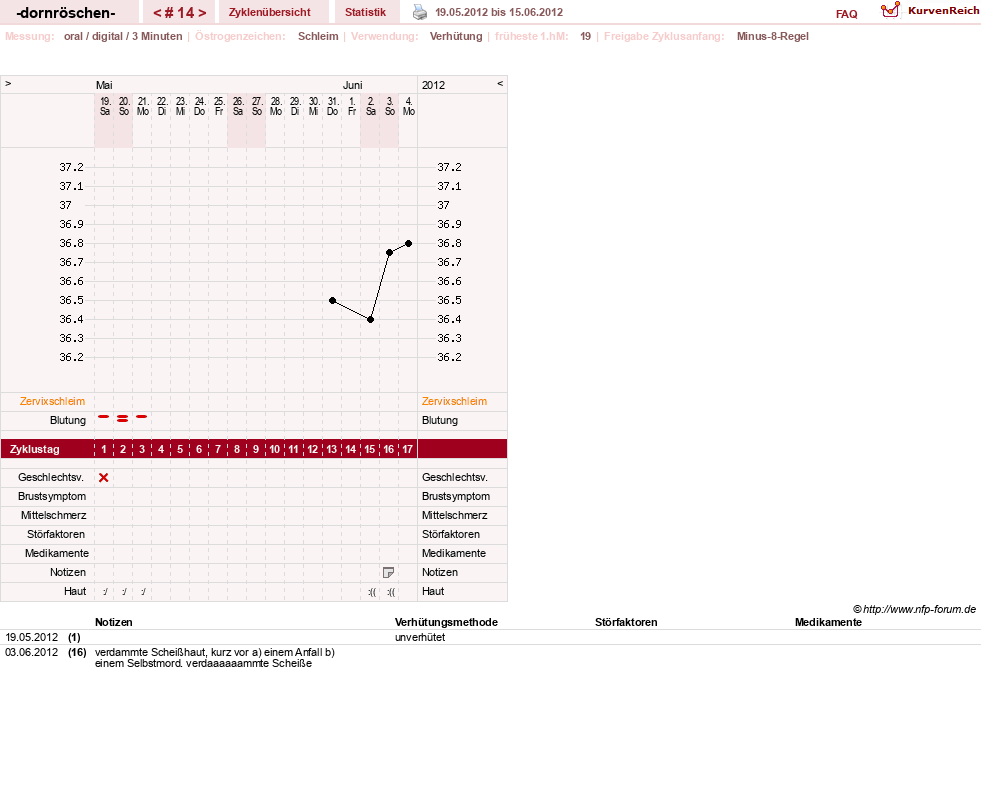Click the -dornröschen- user name
981x795 pixels.
[x=66, y=13]
